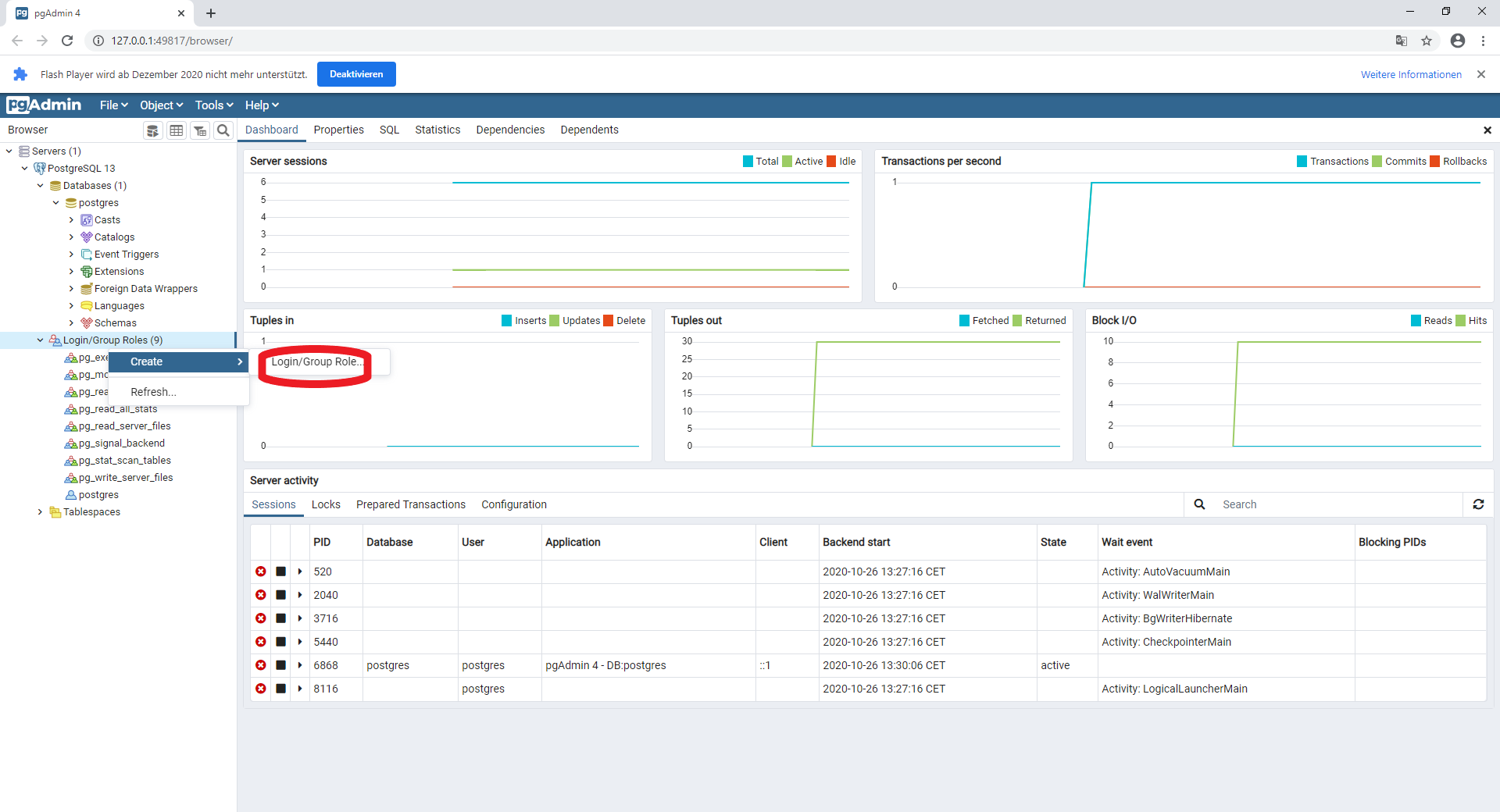Screen dimensions: 1500x812
Task: Click the translate page icon
Action: point(1402,41)
